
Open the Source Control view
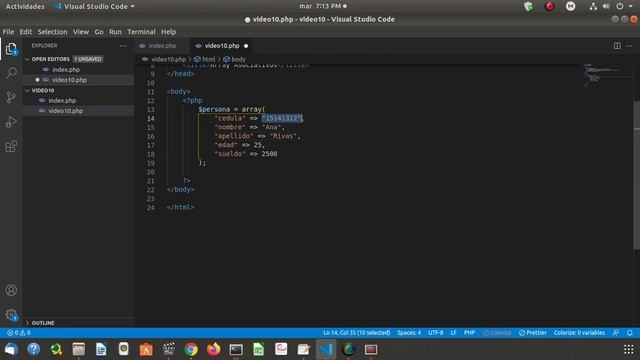(11, 97)
